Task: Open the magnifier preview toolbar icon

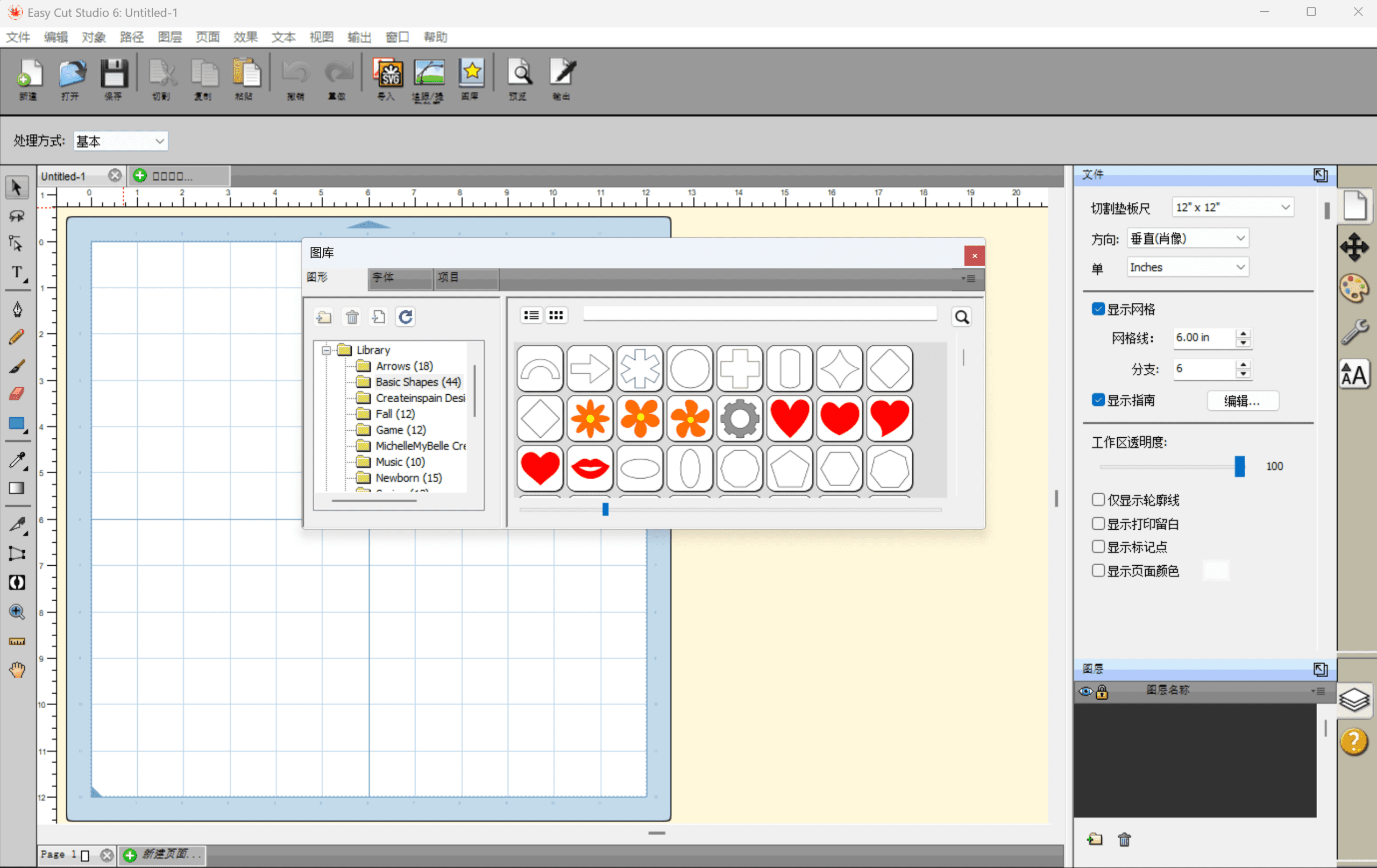Action: (519, 79)
